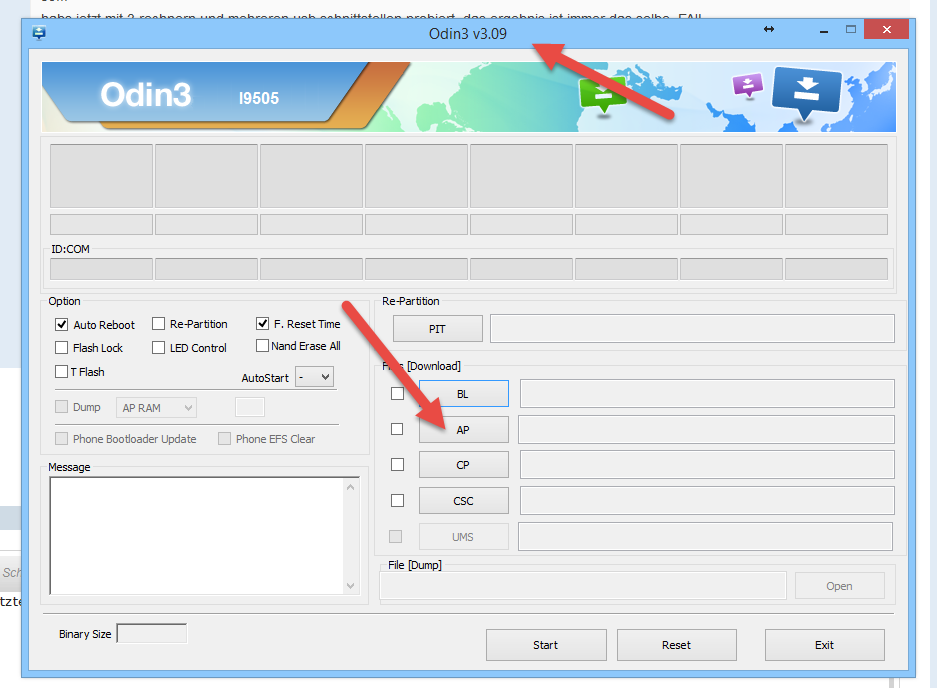Tick the checkbox beside the BL button
This screenshot has width=937, height=688.
[397, 393]
